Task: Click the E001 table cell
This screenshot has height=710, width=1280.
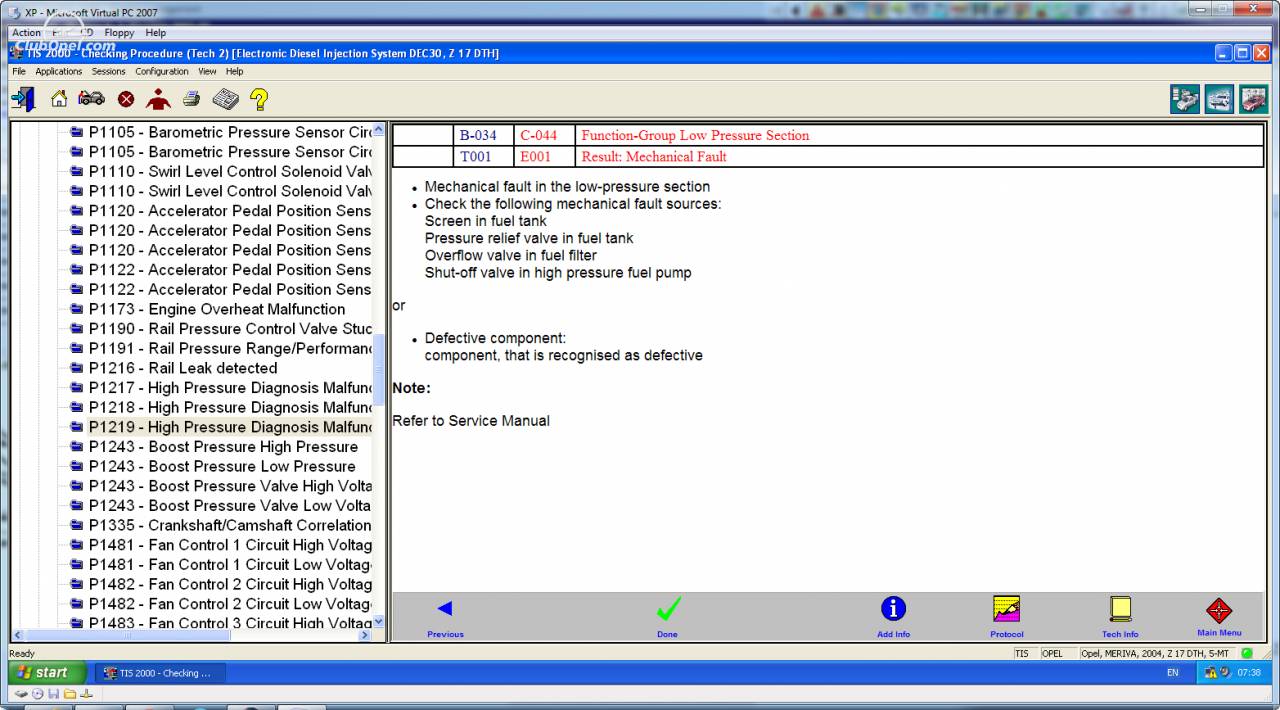Action: pyautogui.click(x=545, y=157)
